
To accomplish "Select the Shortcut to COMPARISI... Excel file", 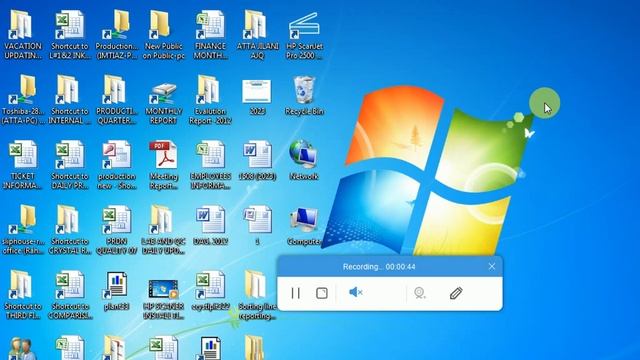I will (70, 295).
